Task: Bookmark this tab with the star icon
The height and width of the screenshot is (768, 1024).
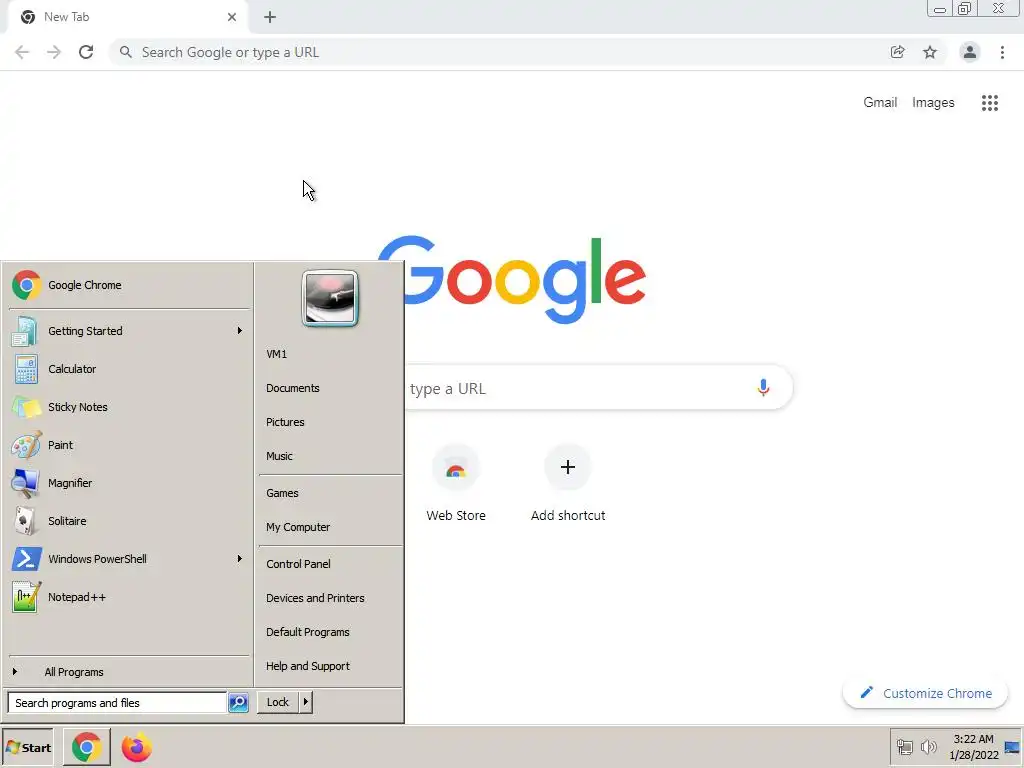Action: point(930,52)
